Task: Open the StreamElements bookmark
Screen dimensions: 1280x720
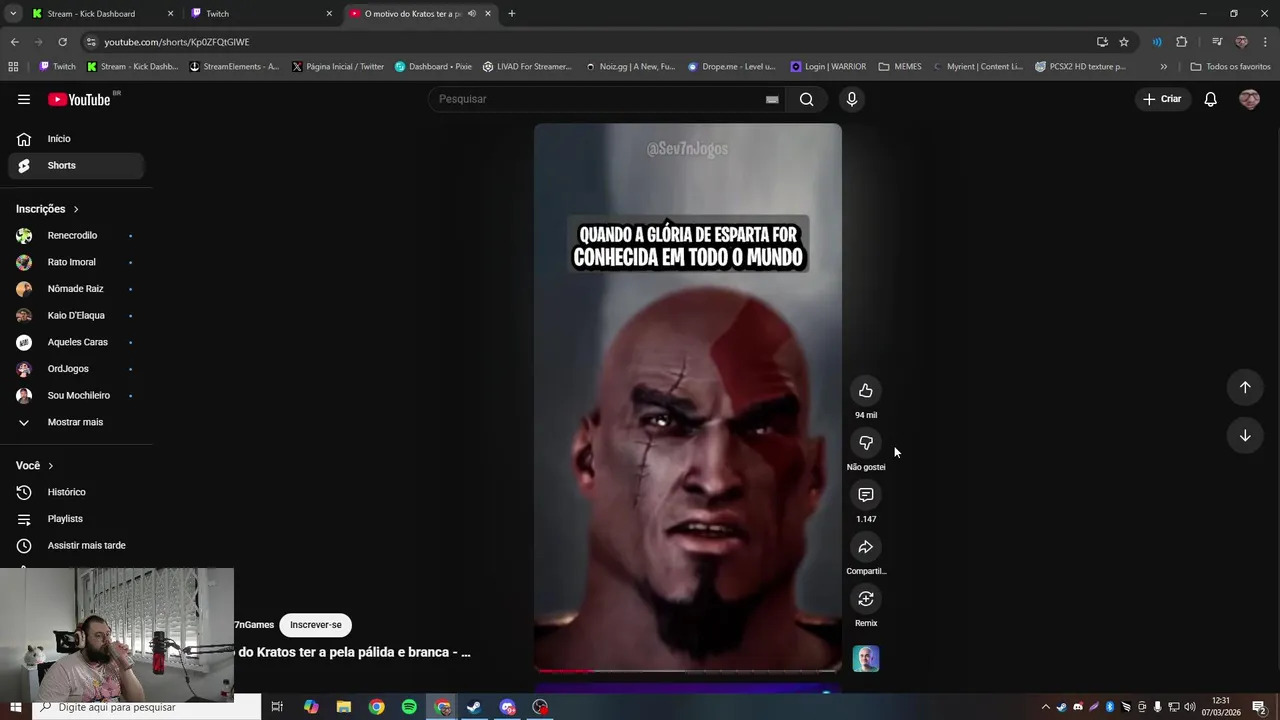Action: 234,67
